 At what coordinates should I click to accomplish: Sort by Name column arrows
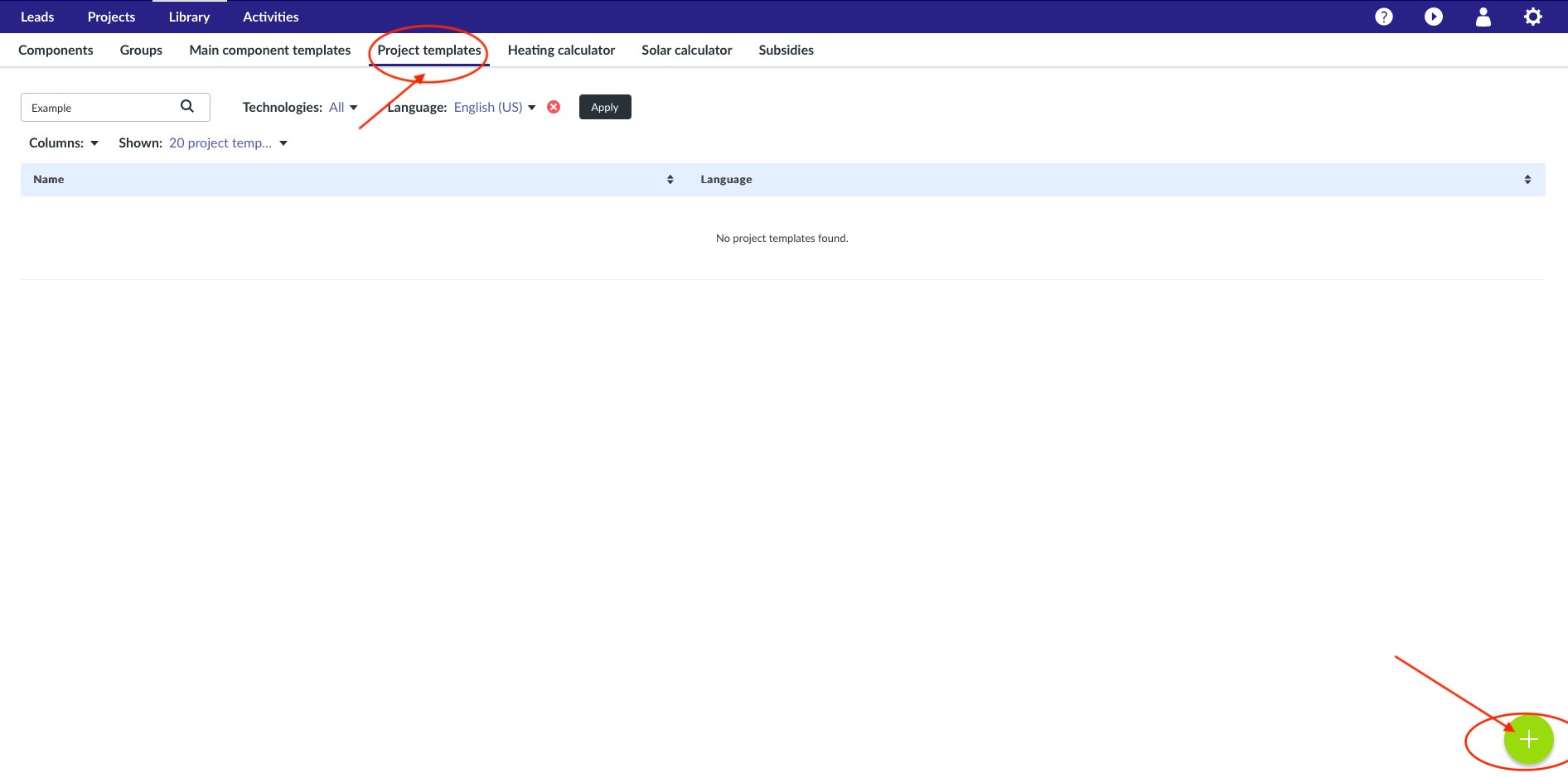pyautogui.click(x=670, y=180)
